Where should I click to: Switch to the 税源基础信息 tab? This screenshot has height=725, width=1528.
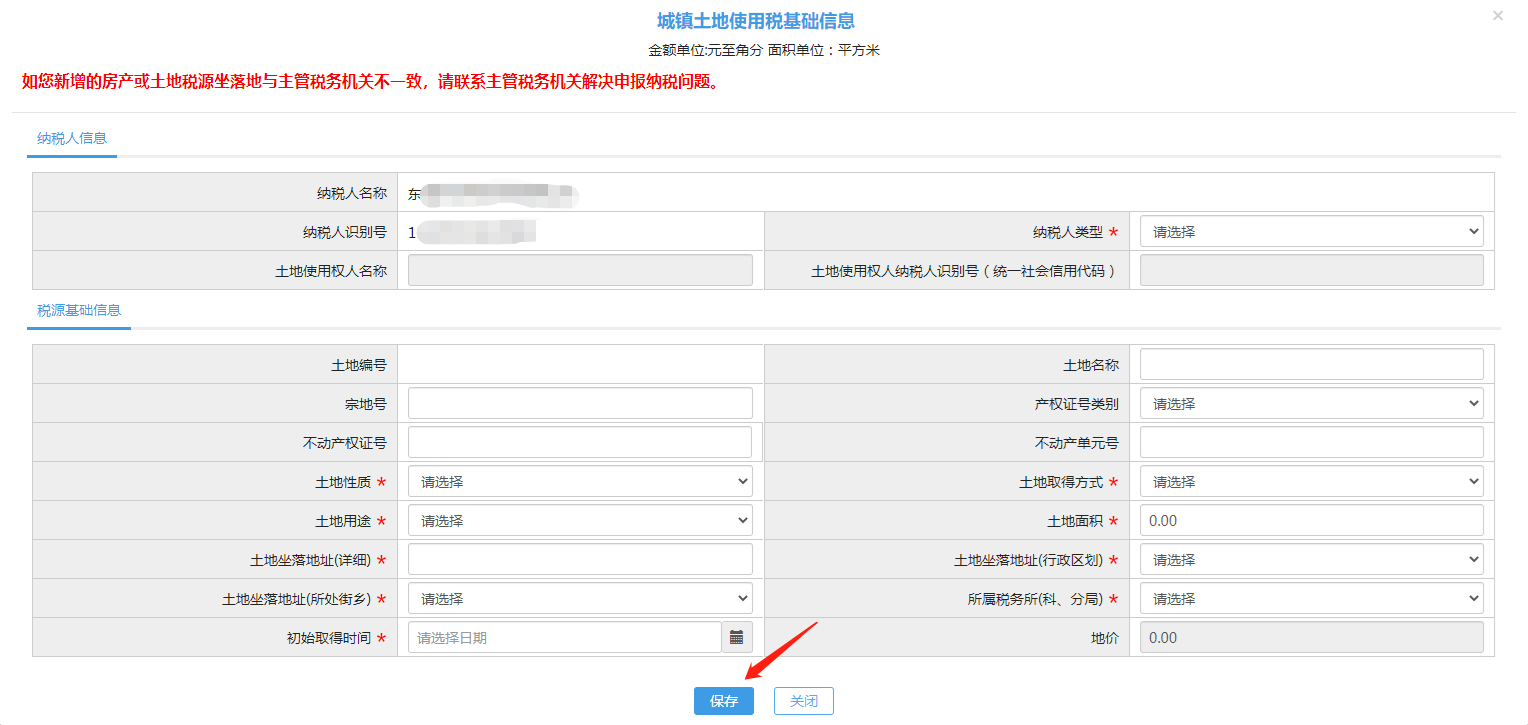79,311
